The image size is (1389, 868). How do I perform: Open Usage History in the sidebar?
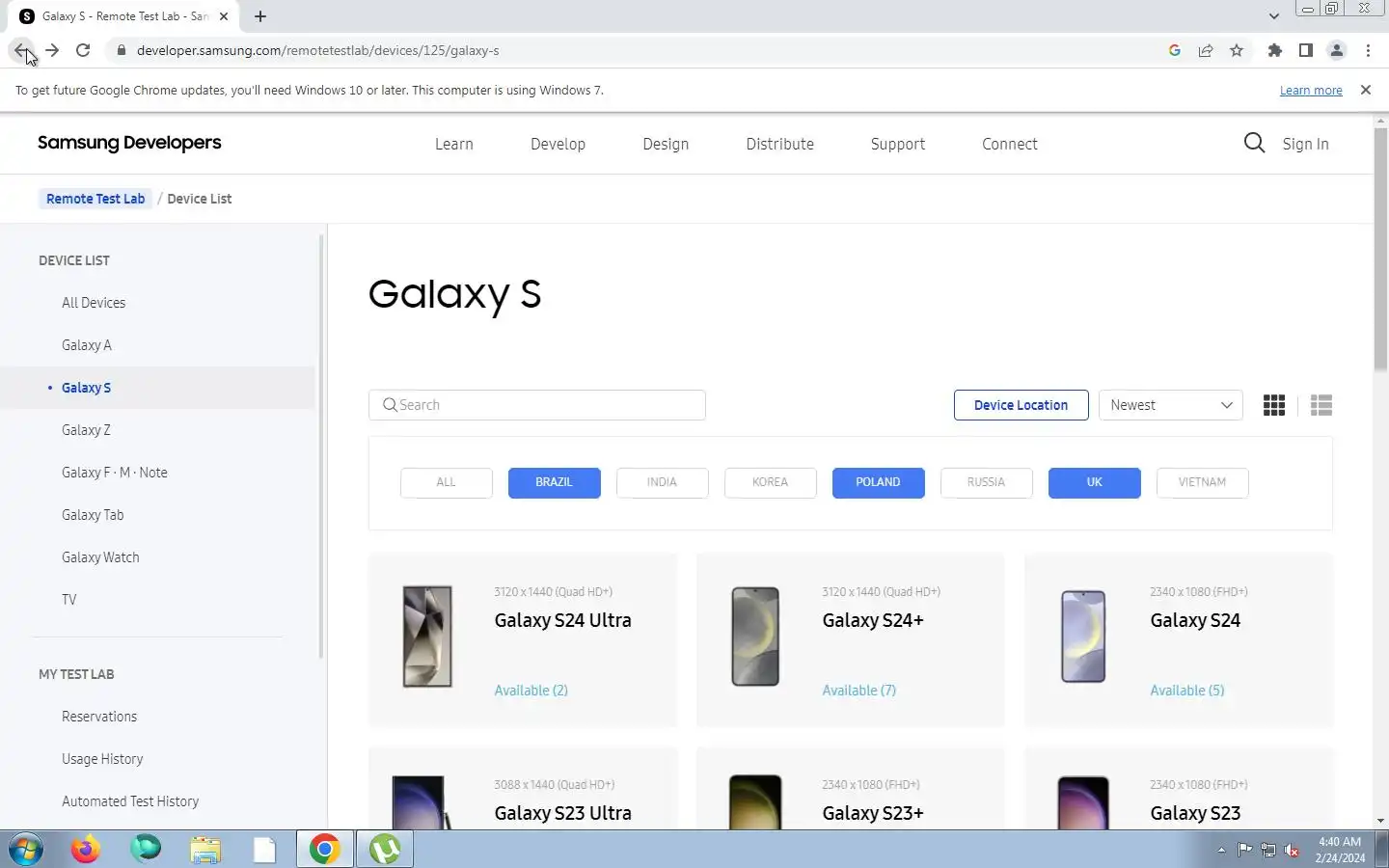[x=102, y=759]
